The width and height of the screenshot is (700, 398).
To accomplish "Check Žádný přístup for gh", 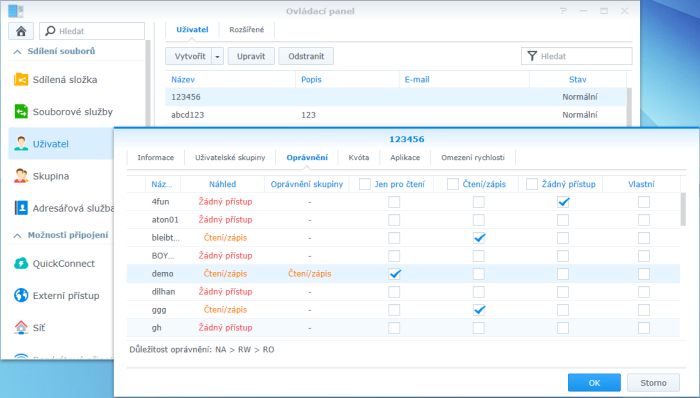I will pyautogui.click(x=563, y=328).
